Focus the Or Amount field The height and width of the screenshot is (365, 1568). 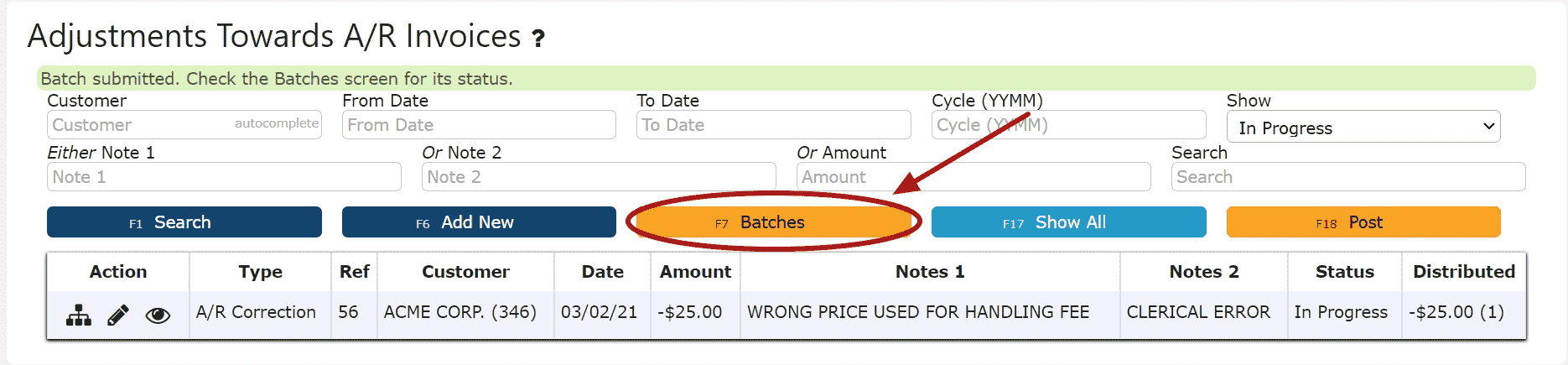(x=974, y=177)
